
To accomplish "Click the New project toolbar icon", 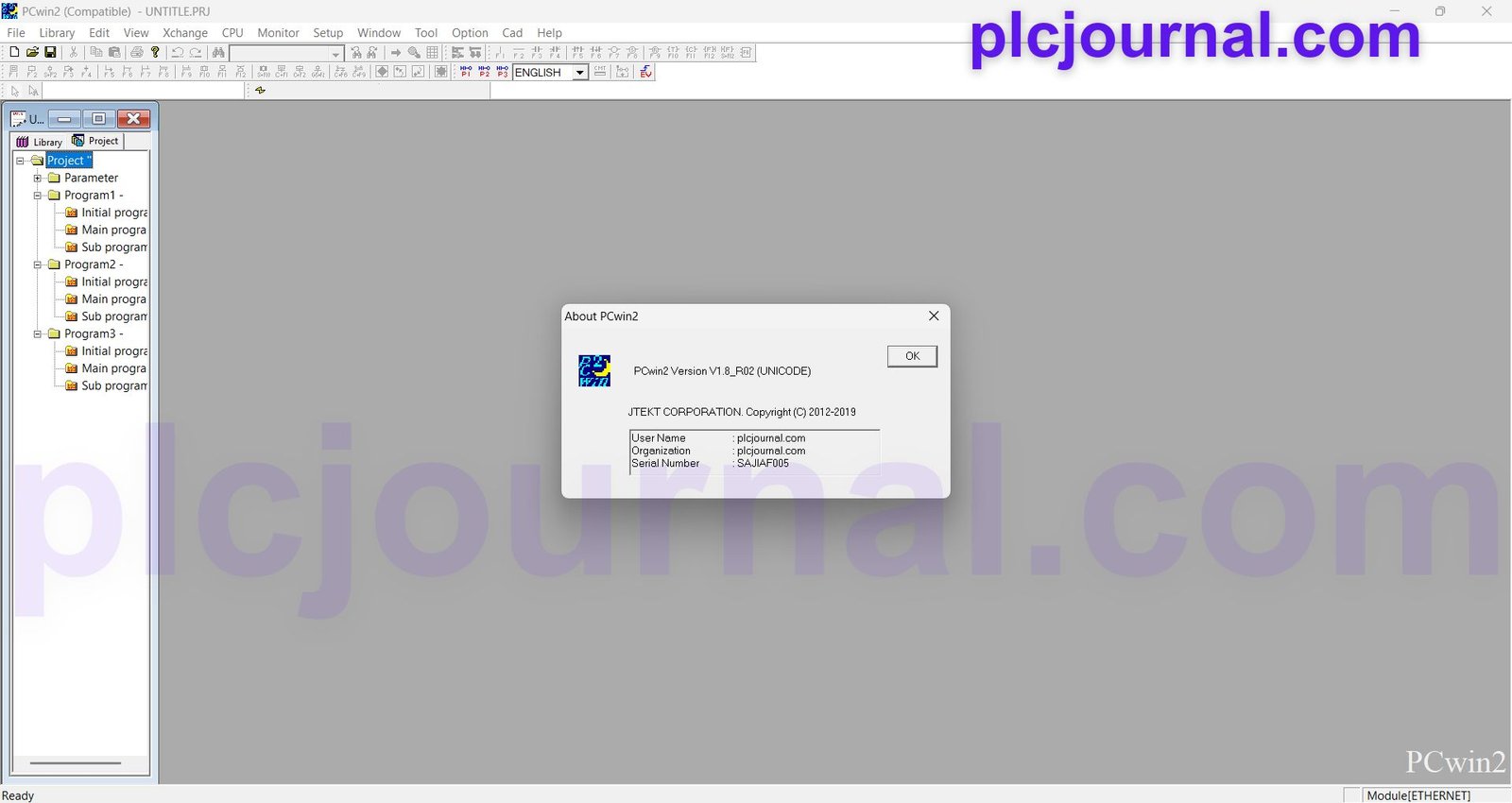I will click(x=14, y=53).
